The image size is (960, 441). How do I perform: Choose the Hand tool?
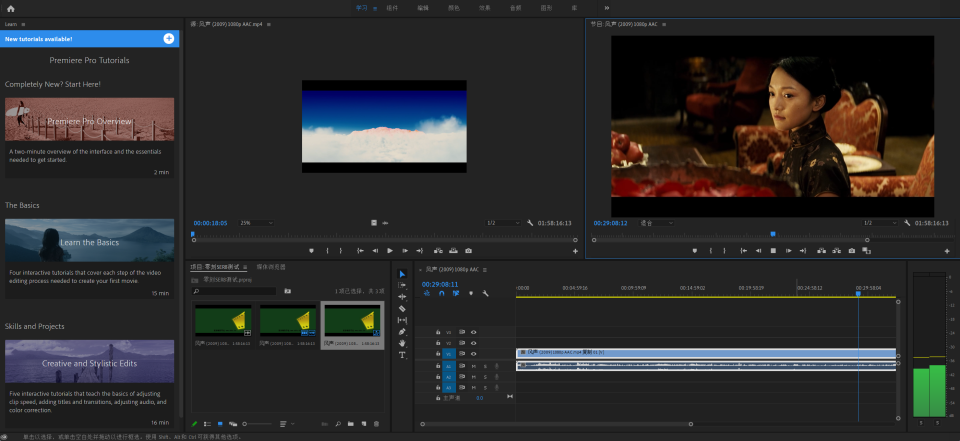point(402,343)
